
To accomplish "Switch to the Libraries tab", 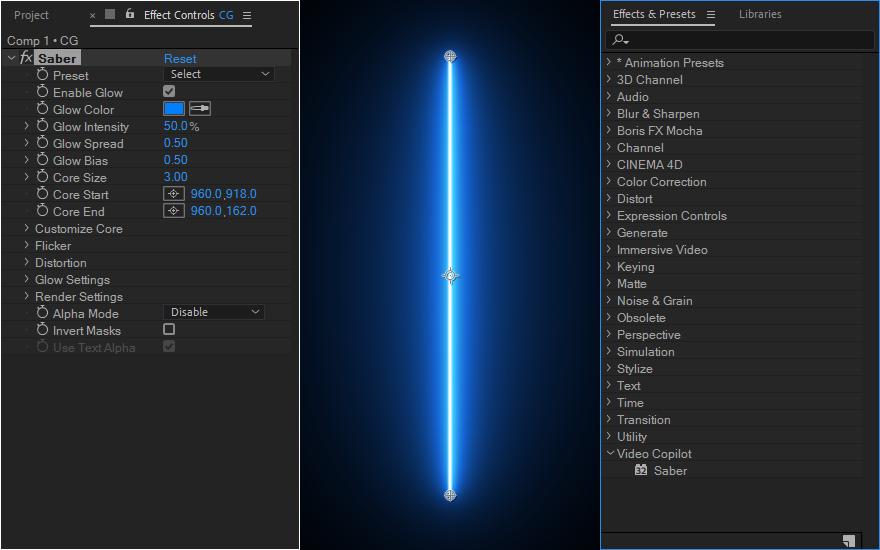I will coord(760,14).
